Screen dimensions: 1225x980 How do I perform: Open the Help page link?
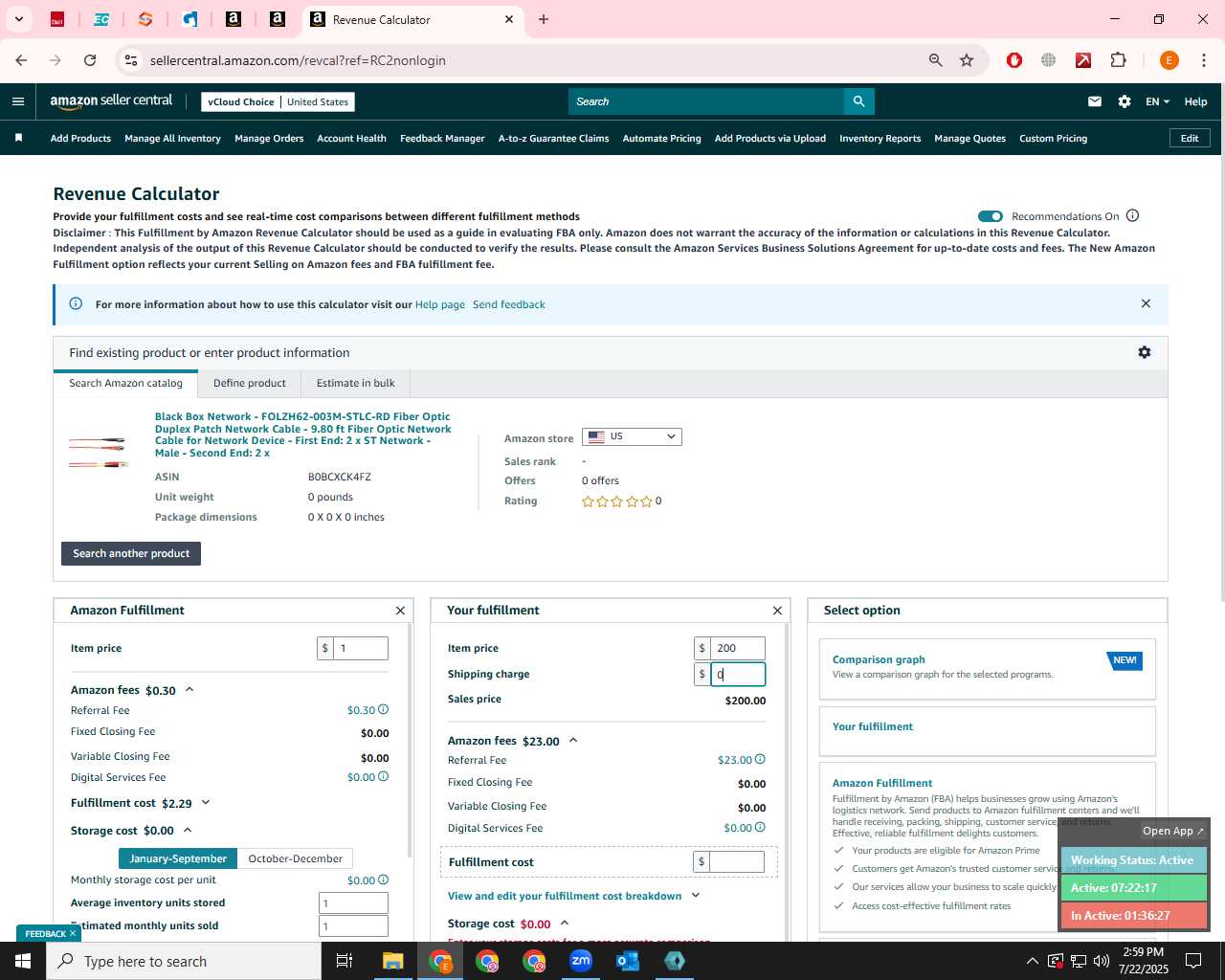(440, 304)
